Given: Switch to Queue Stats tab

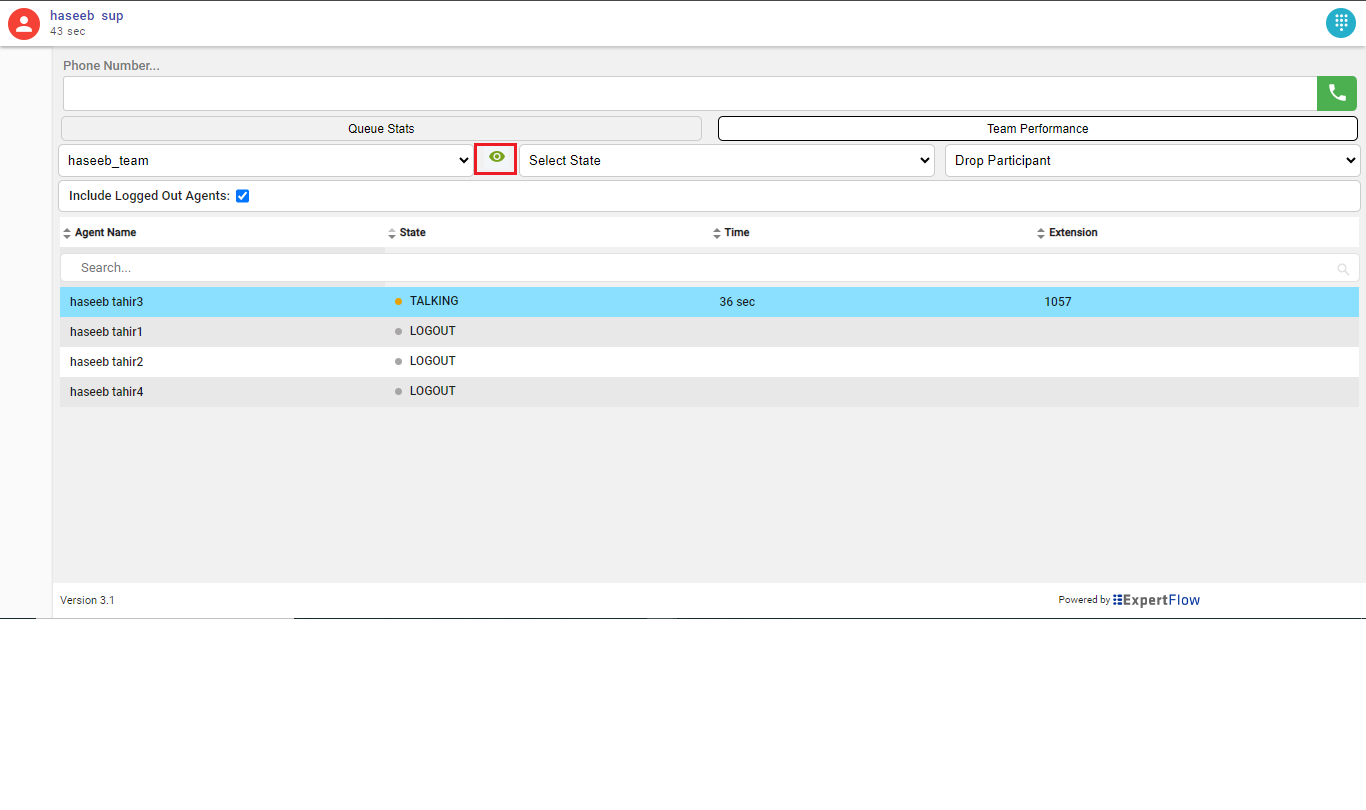Looking at the screenshot, I should [x=381, y=129].
